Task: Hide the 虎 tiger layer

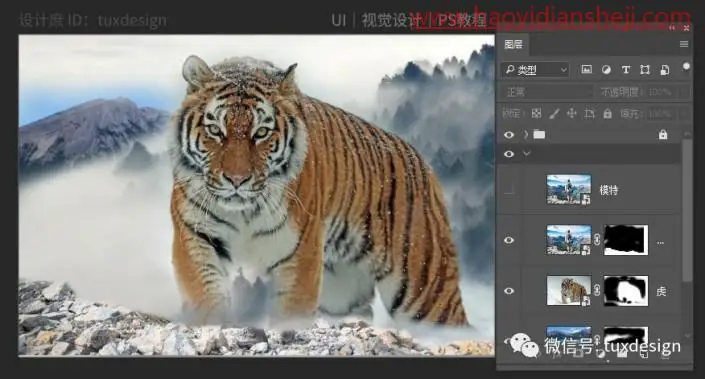Action: [x=509, y=291]
